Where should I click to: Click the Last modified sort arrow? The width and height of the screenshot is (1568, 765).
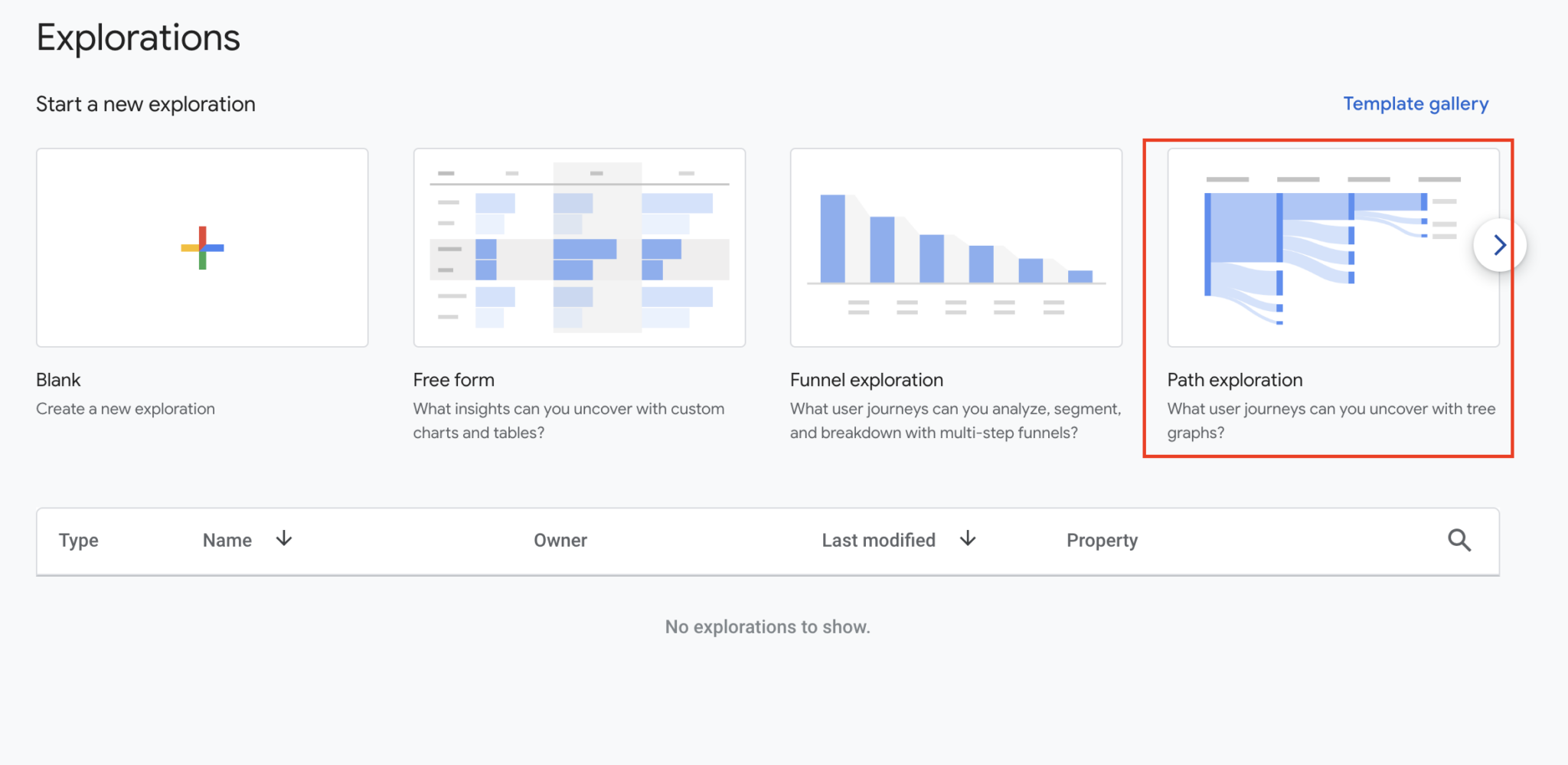967,539
